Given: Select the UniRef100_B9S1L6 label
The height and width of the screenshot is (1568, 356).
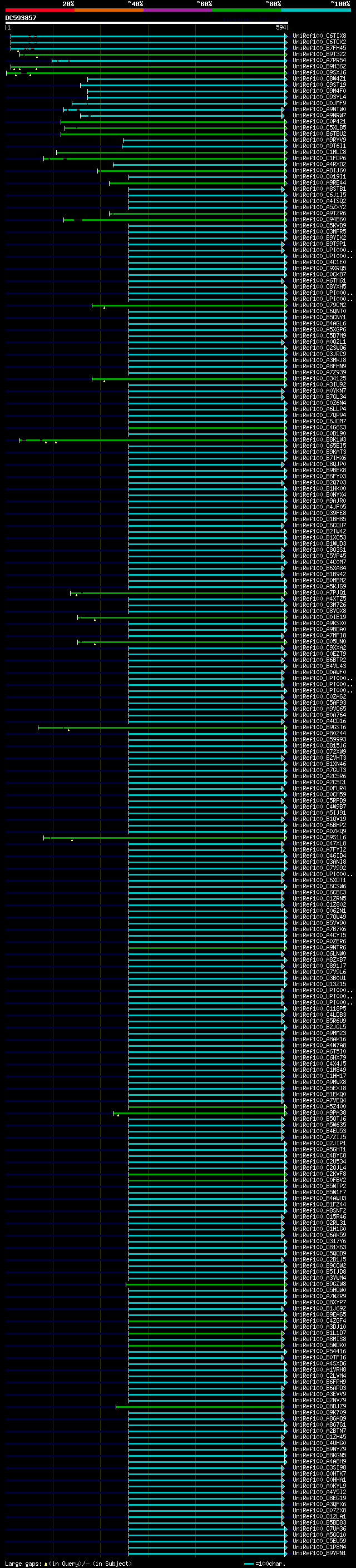Looking at the screenshot, I should [319, 838].
